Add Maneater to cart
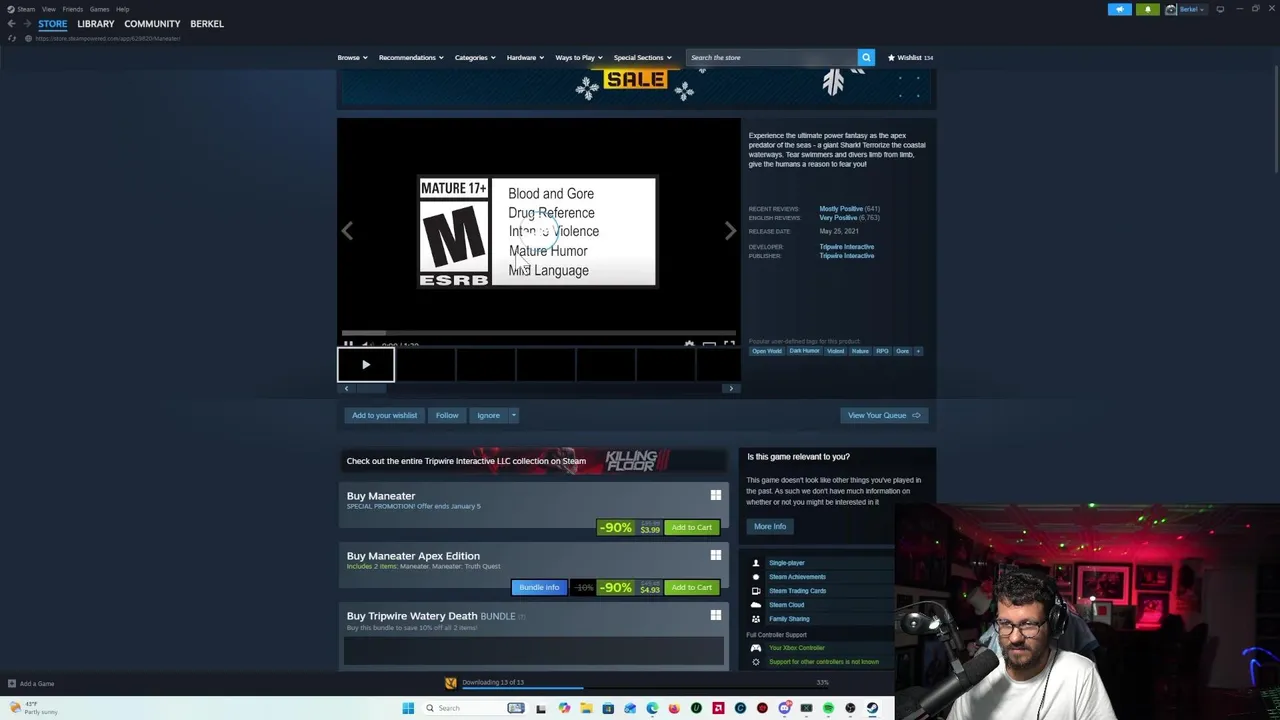 (x=692, y=527)
